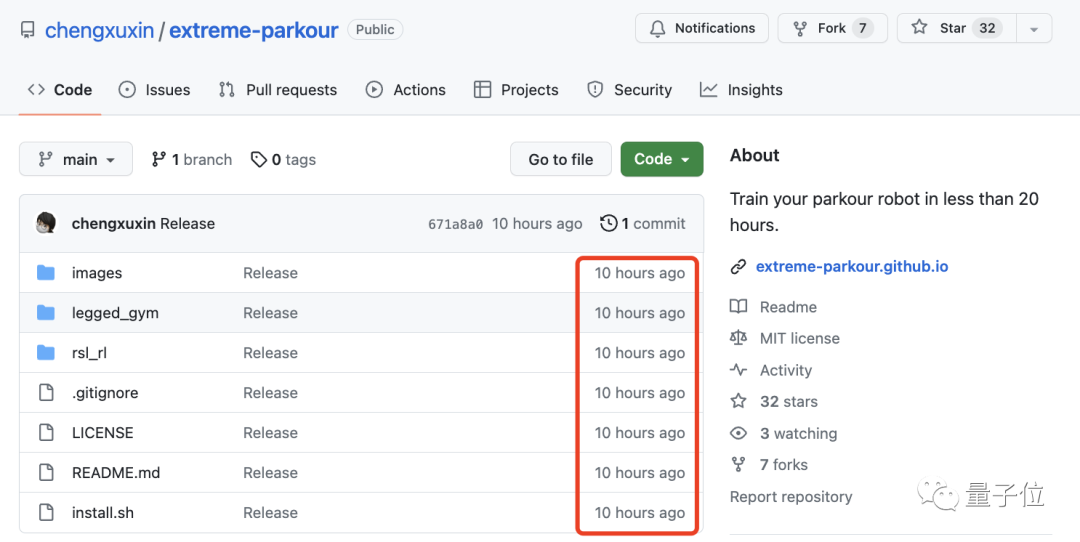Click the tag icon for 0 tags
Screen dimensions: 1080x542
click(x=259, y=160)
